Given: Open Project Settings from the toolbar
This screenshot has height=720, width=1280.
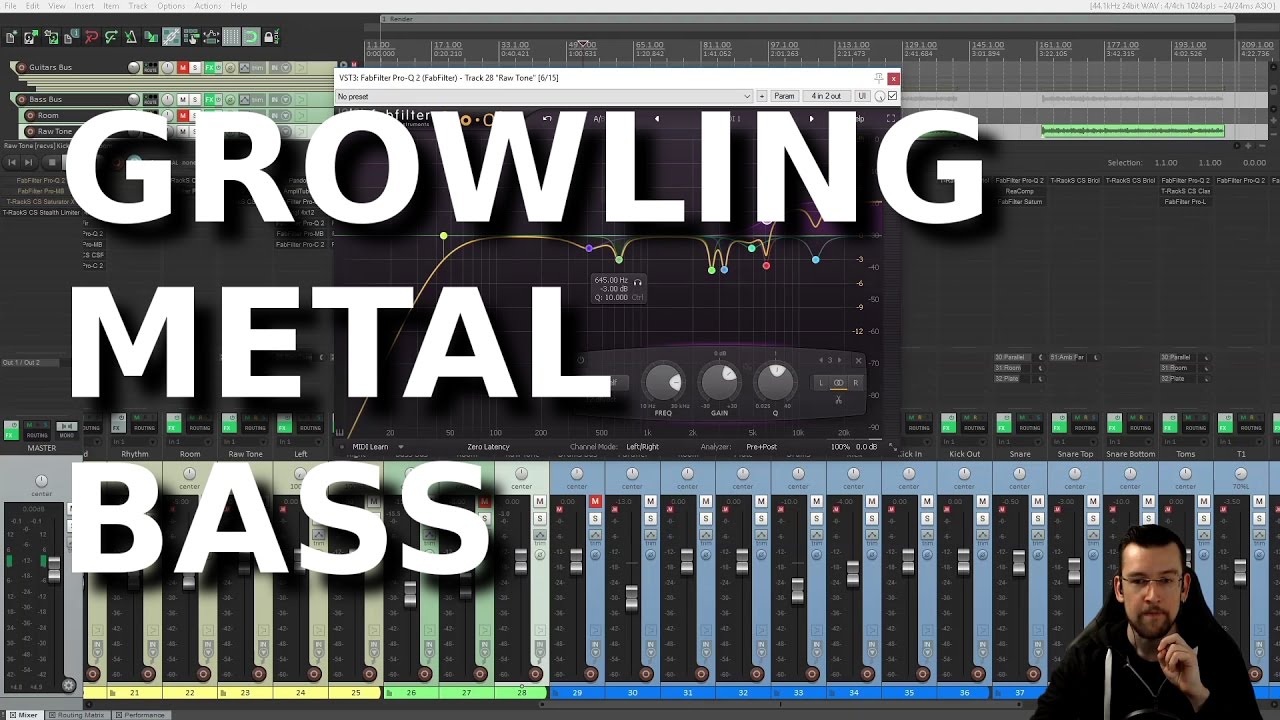Looking at the screenshot, I should pos(71,37).
